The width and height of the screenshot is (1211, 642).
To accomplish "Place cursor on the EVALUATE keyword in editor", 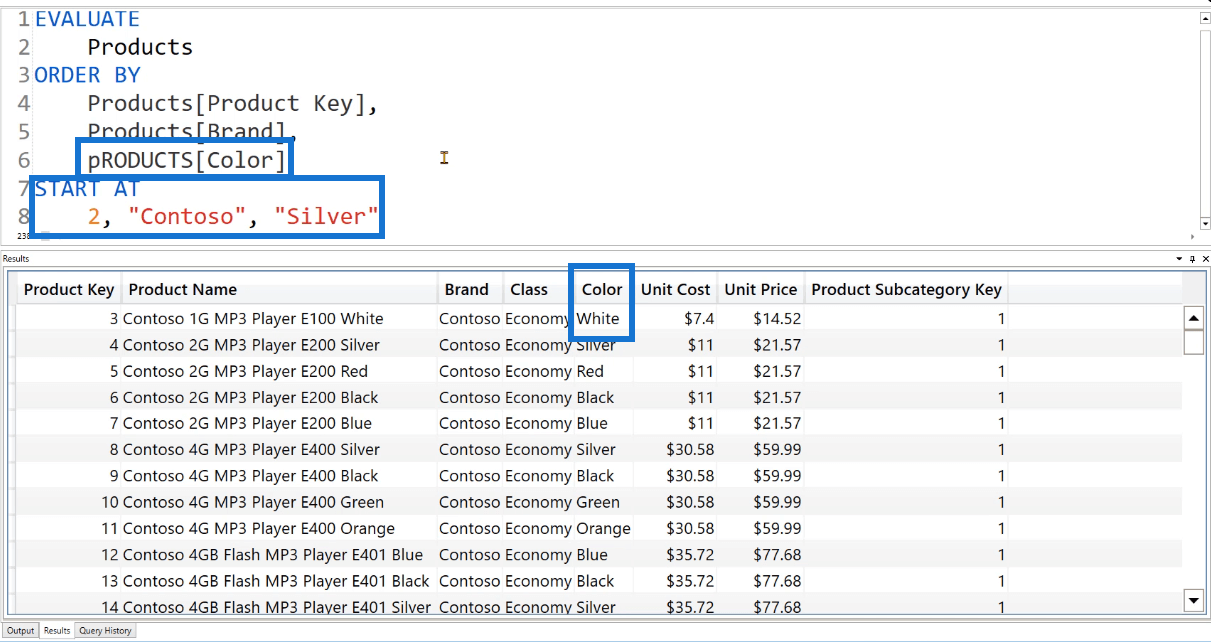I will (x=87, y=18).
